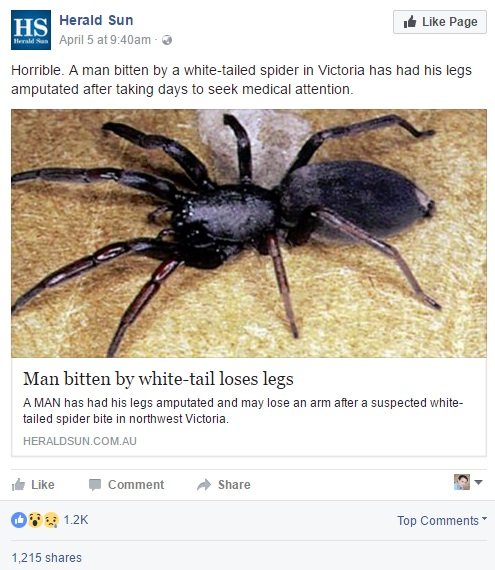This screenshot has width=495, height=570.
Task: Like this post
Action: click(33, 485)
